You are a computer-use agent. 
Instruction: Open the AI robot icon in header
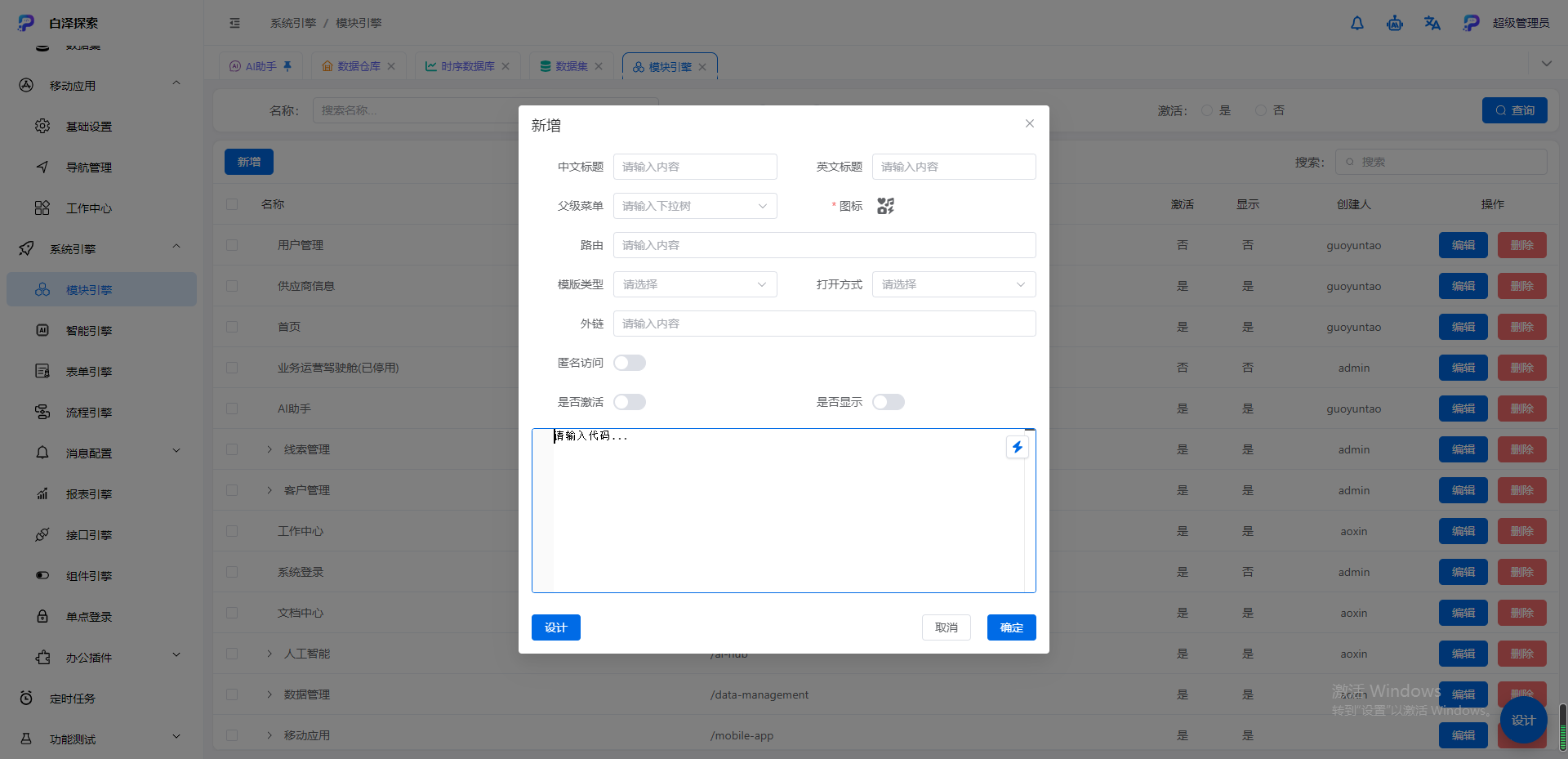[1394, 23]
